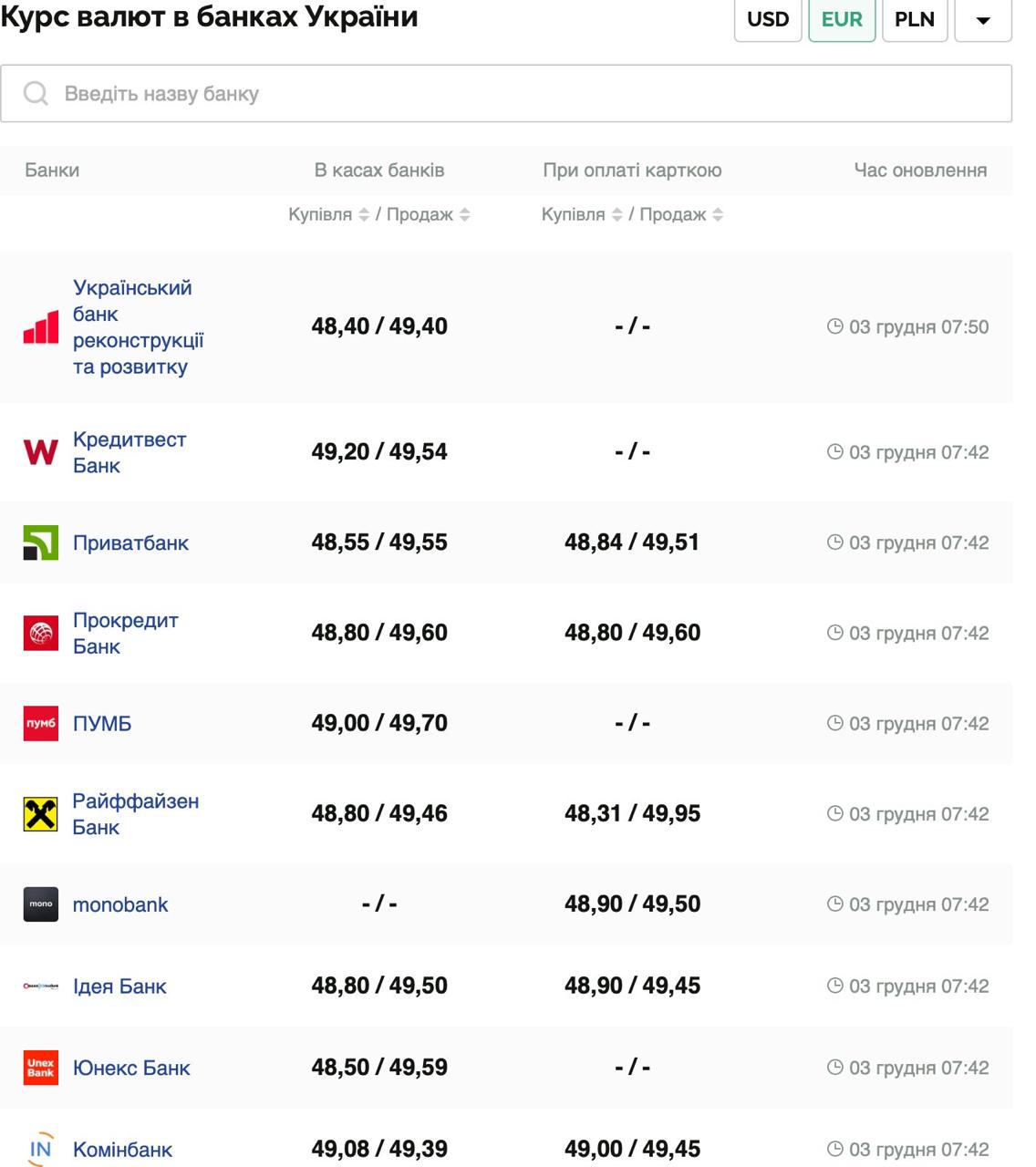Image resolution: width=1036 pixels, height=1167 pixels.
Task: Click the Unex Bank red logo
Action: pyautogui.click(x=40, y=1068)
